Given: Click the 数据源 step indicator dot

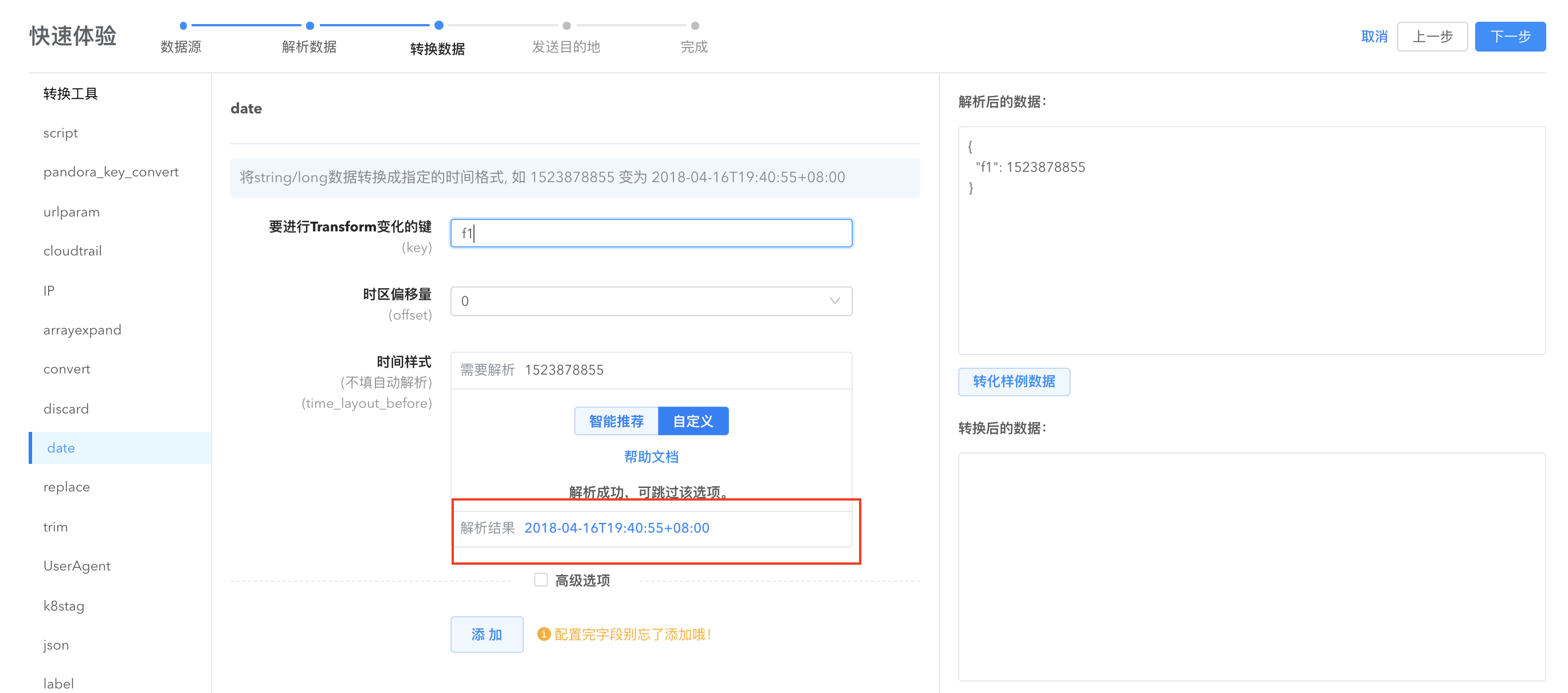Looking at the screenshot, I should coord(183,25).
